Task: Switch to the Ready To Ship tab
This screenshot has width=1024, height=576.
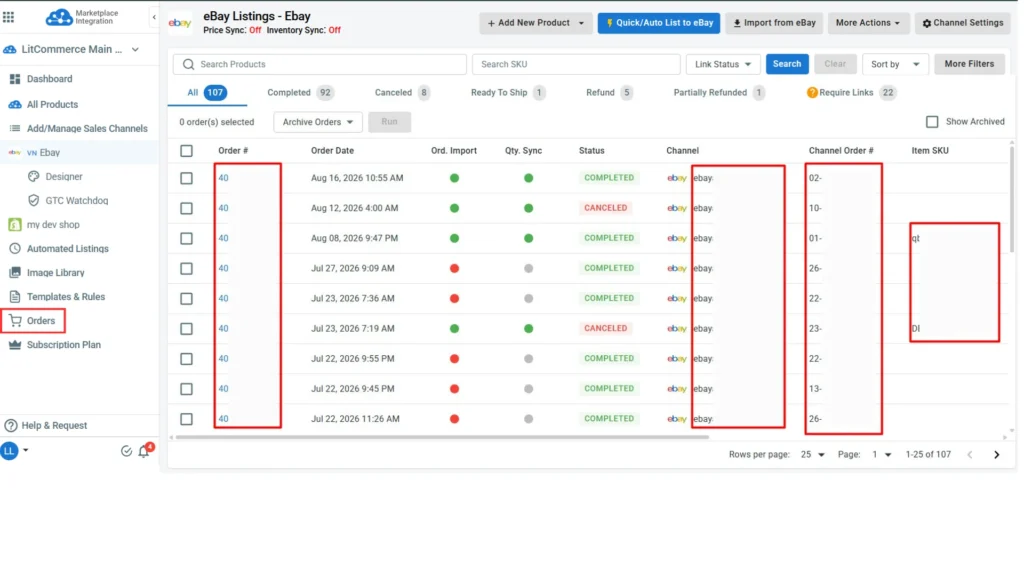Action: click(507, 93)
